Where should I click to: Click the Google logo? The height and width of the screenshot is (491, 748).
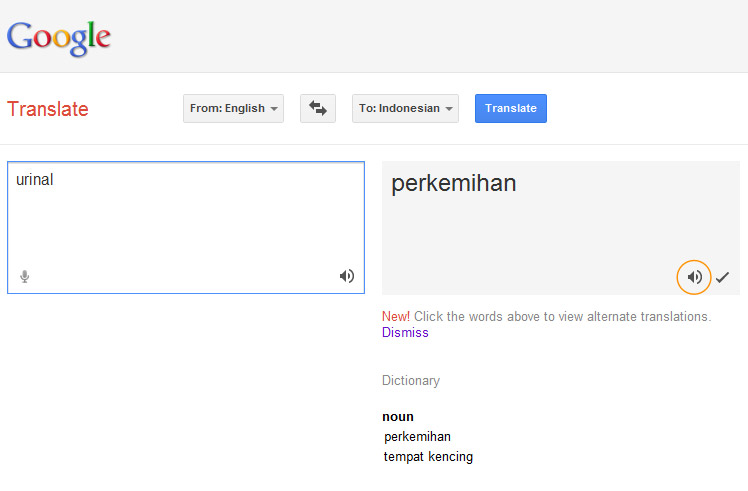click(x=59, y=38)
